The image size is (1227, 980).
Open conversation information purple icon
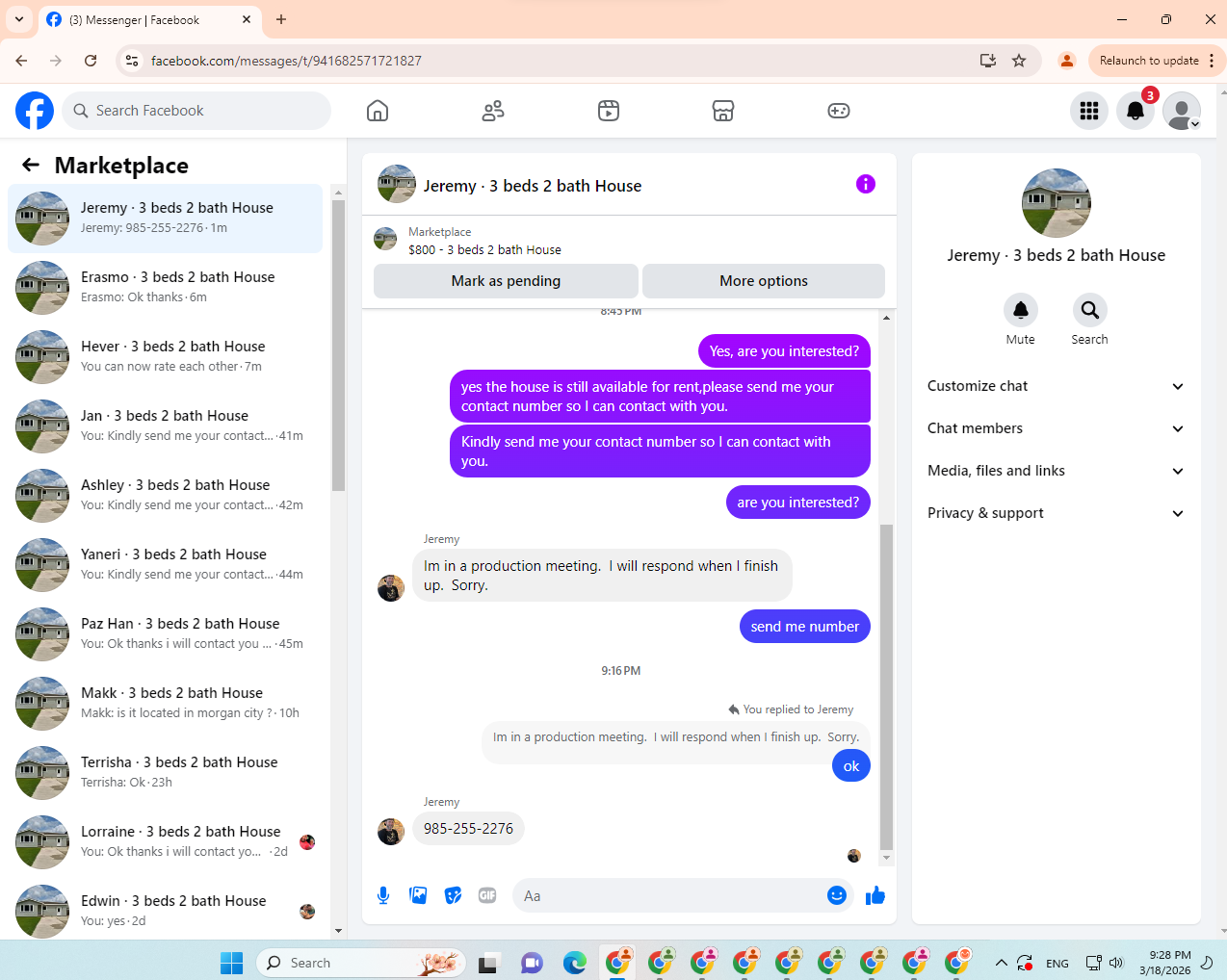[866, 184]
